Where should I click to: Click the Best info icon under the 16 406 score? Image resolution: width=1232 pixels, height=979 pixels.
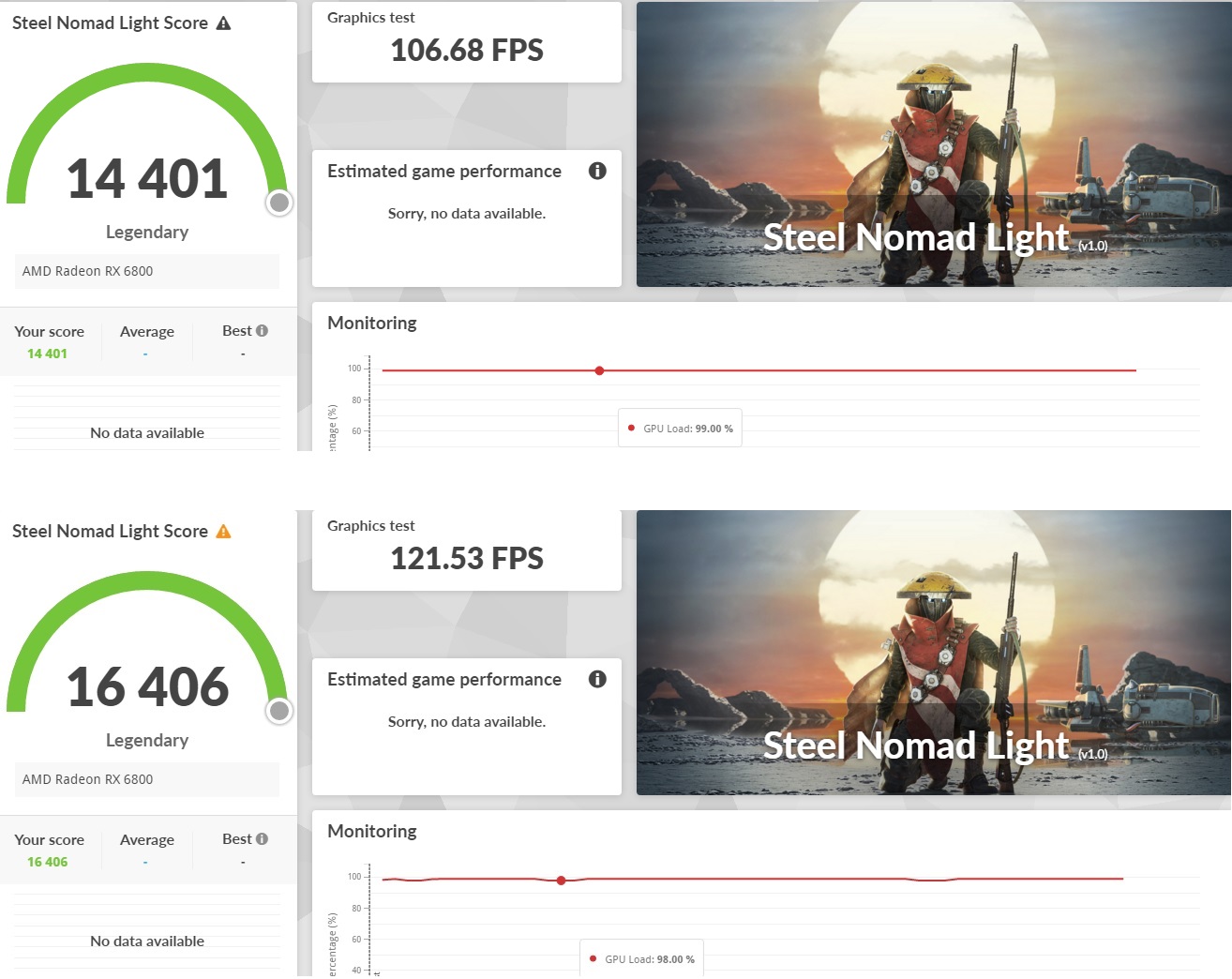(262, 838)
